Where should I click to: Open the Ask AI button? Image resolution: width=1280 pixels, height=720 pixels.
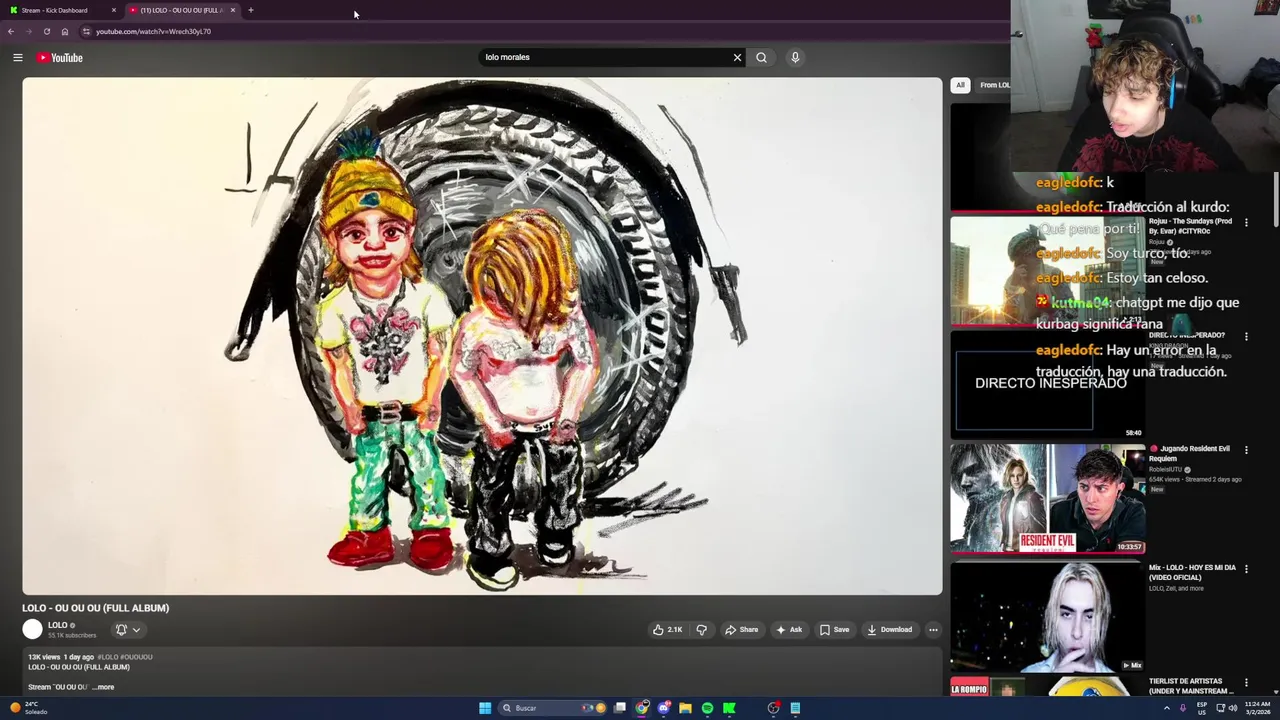click(789, 629)
